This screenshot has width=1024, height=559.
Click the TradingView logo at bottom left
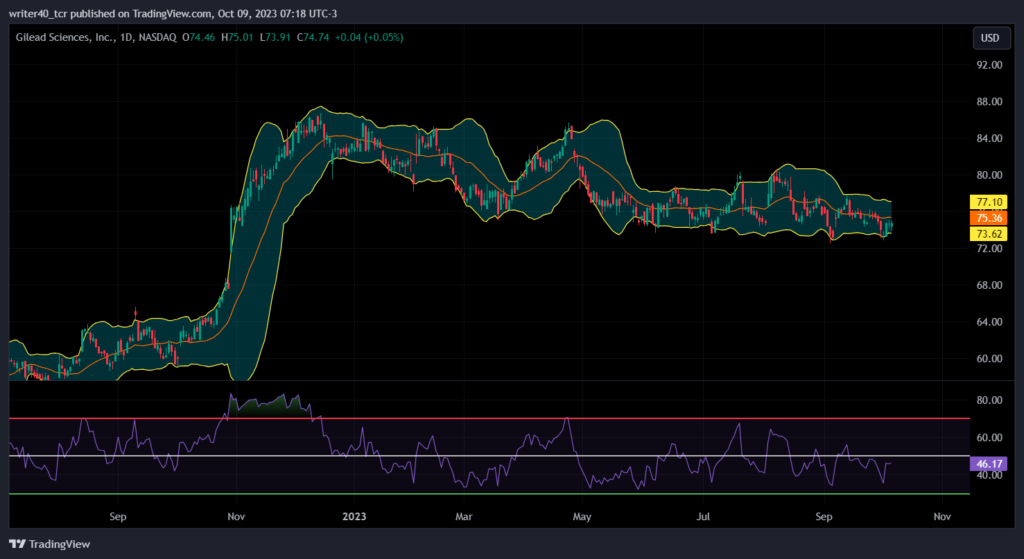click(x=50, y=544)
